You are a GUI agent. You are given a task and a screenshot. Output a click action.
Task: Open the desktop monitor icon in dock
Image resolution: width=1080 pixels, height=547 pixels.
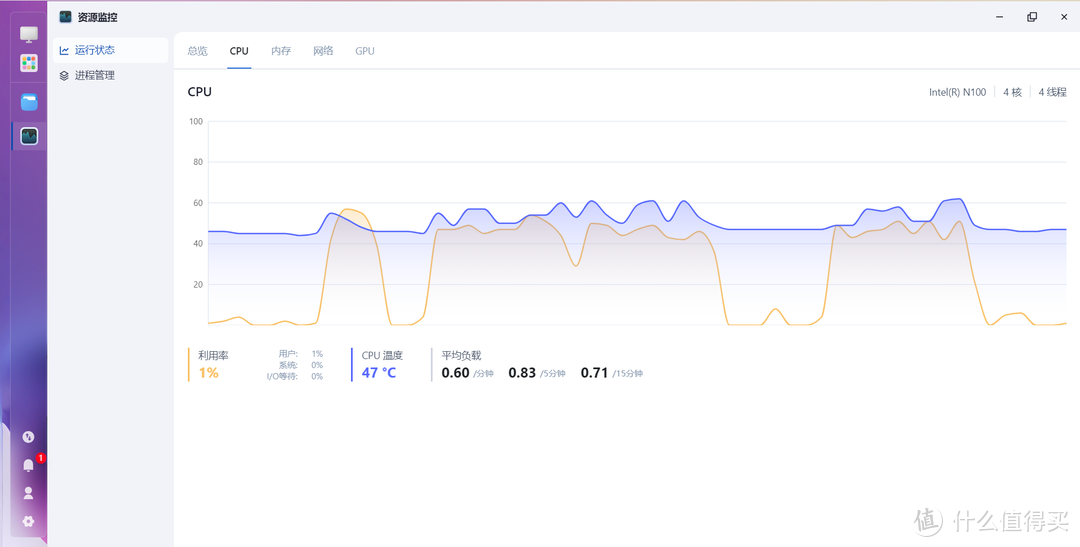pyautogui.click(x=29, y=34)
